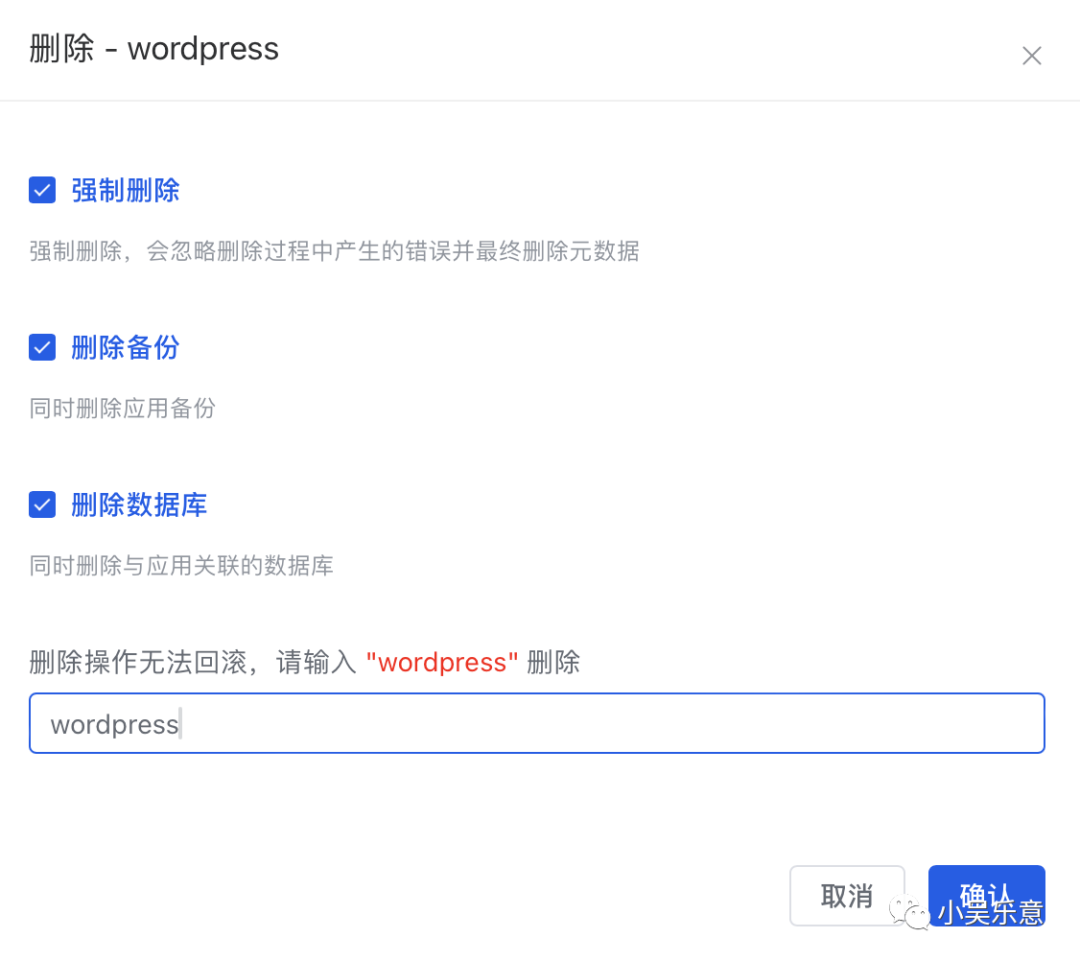
Task: Click the 强制删除 label text
Action: pyautogui.click(x=125, y=191)
